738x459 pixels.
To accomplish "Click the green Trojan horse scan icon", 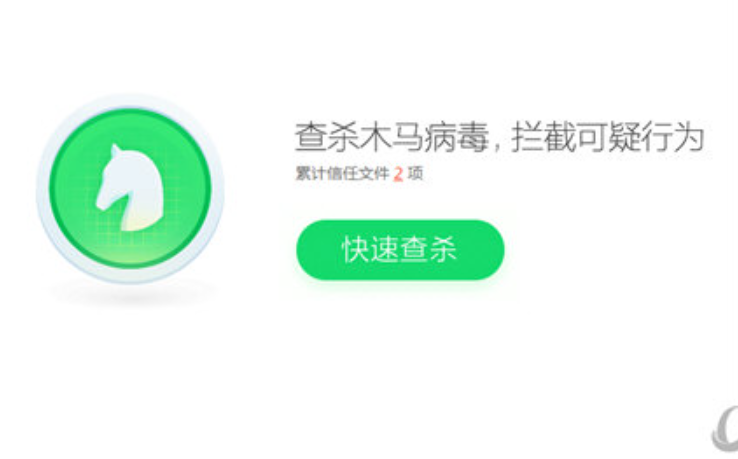I will click(x=130, y=188).
